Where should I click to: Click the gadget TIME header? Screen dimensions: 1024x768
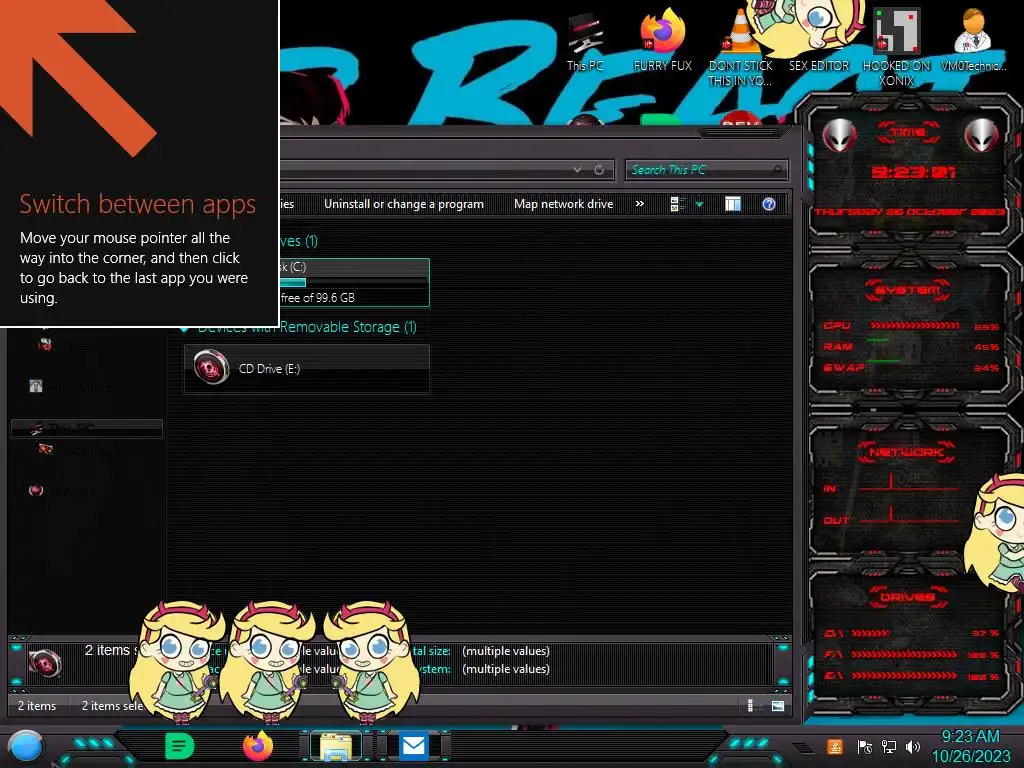coord(908,133)
